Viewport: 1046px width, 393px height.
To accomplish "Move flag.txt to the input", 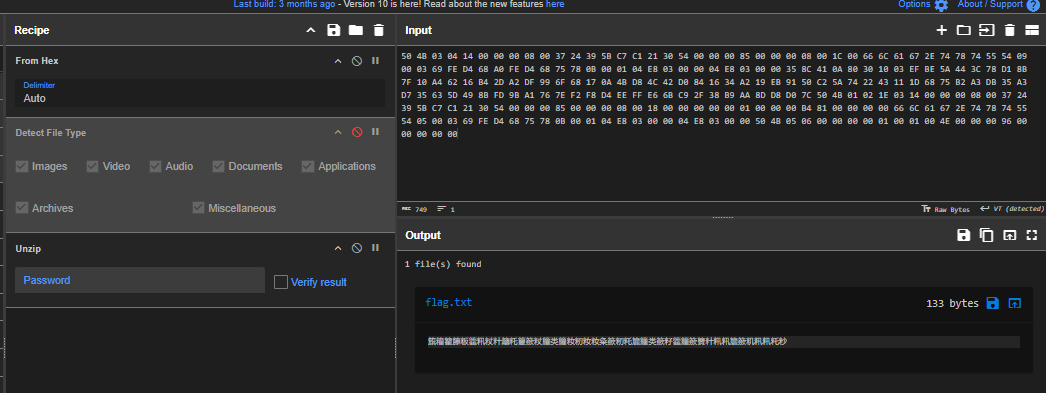I will coord(1015,303).
